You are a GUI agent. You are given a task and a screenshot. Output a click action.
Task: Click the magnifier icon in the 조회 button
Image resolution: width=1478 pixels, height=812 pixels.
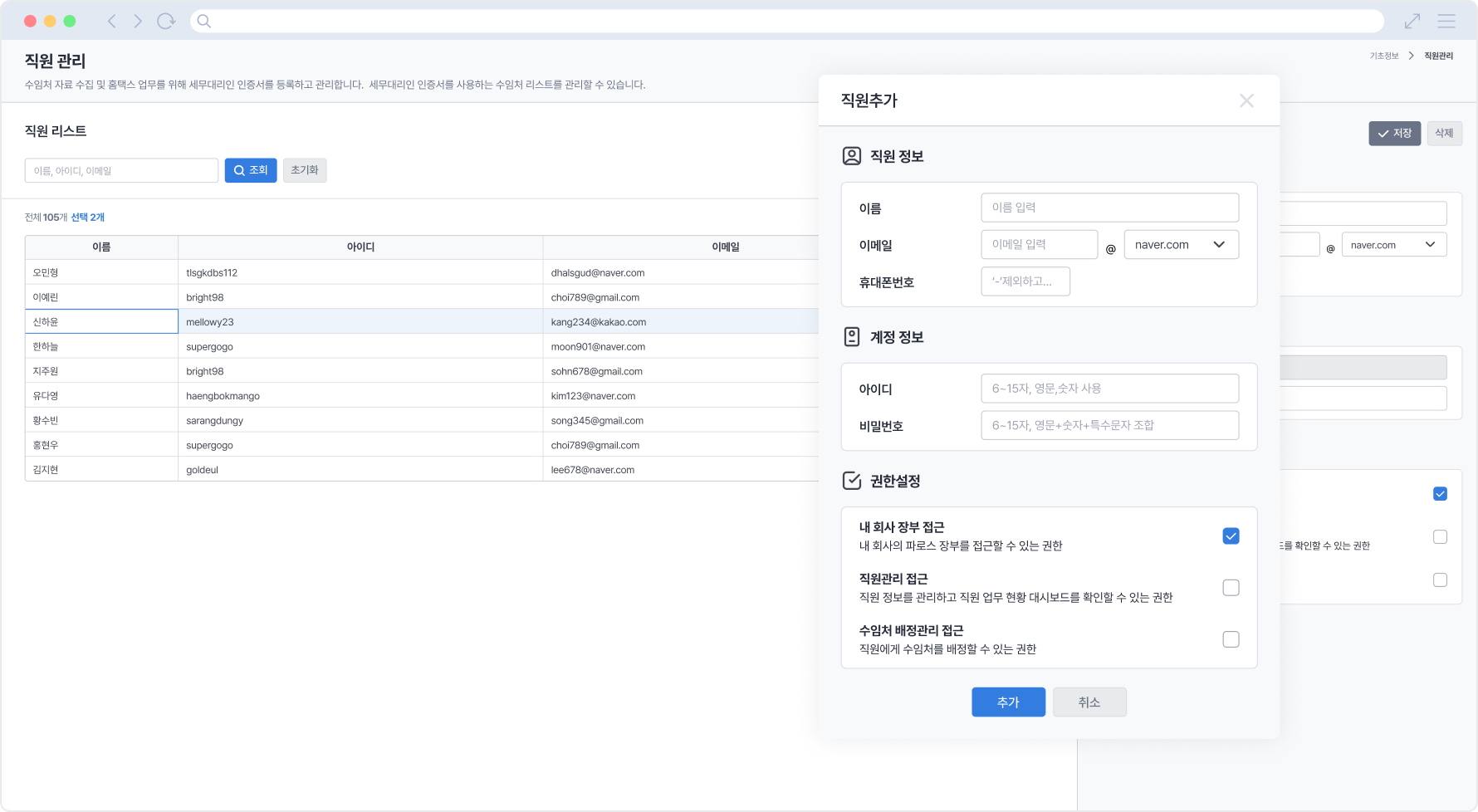[x=239, y=170]
